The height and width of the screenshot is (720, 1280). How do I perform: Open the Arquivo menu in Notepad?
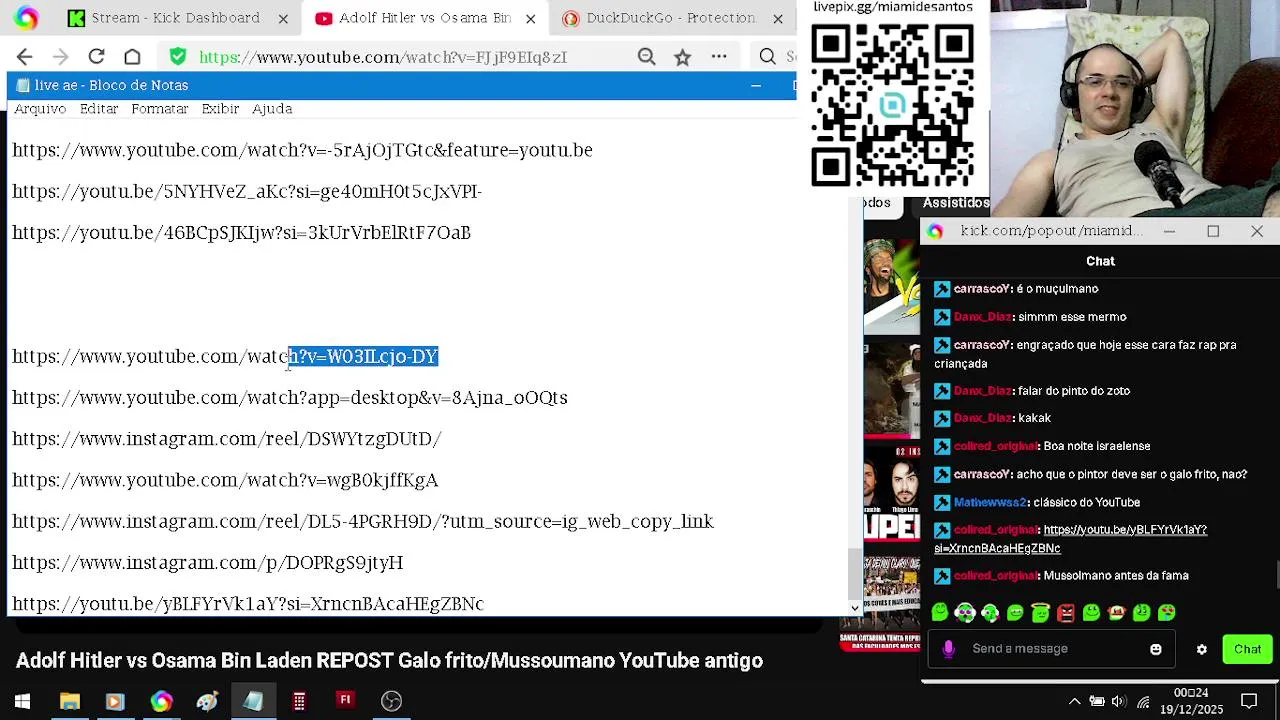(x=40, y=109)
